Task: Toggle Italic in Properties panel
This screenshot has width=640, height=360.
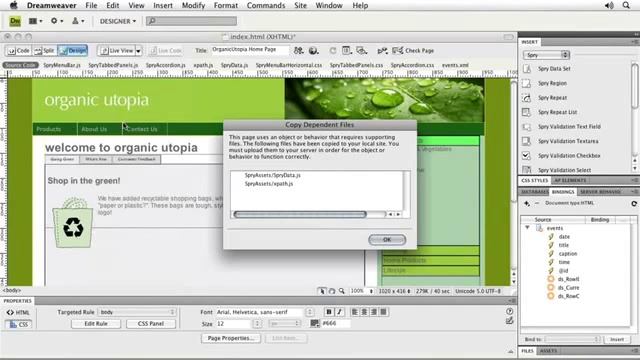Action: (339, 312)
